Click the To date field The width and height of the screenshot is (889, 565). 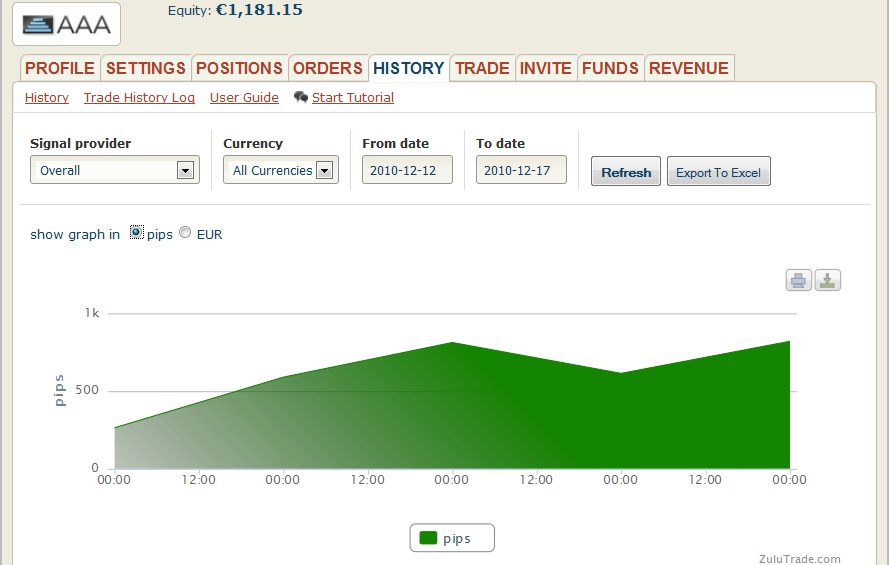click(521, 169)
